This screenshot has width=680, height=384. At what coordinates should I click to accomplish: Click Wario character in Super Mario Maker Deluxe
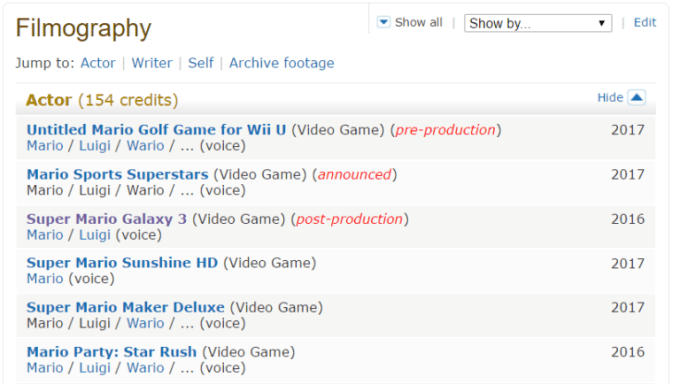[145, 323]
